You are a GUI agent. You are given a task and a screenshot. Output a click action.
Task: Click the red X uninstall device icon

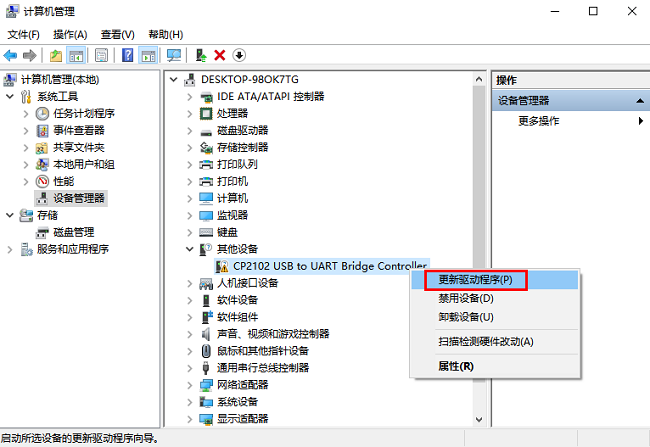pos(220,54)
